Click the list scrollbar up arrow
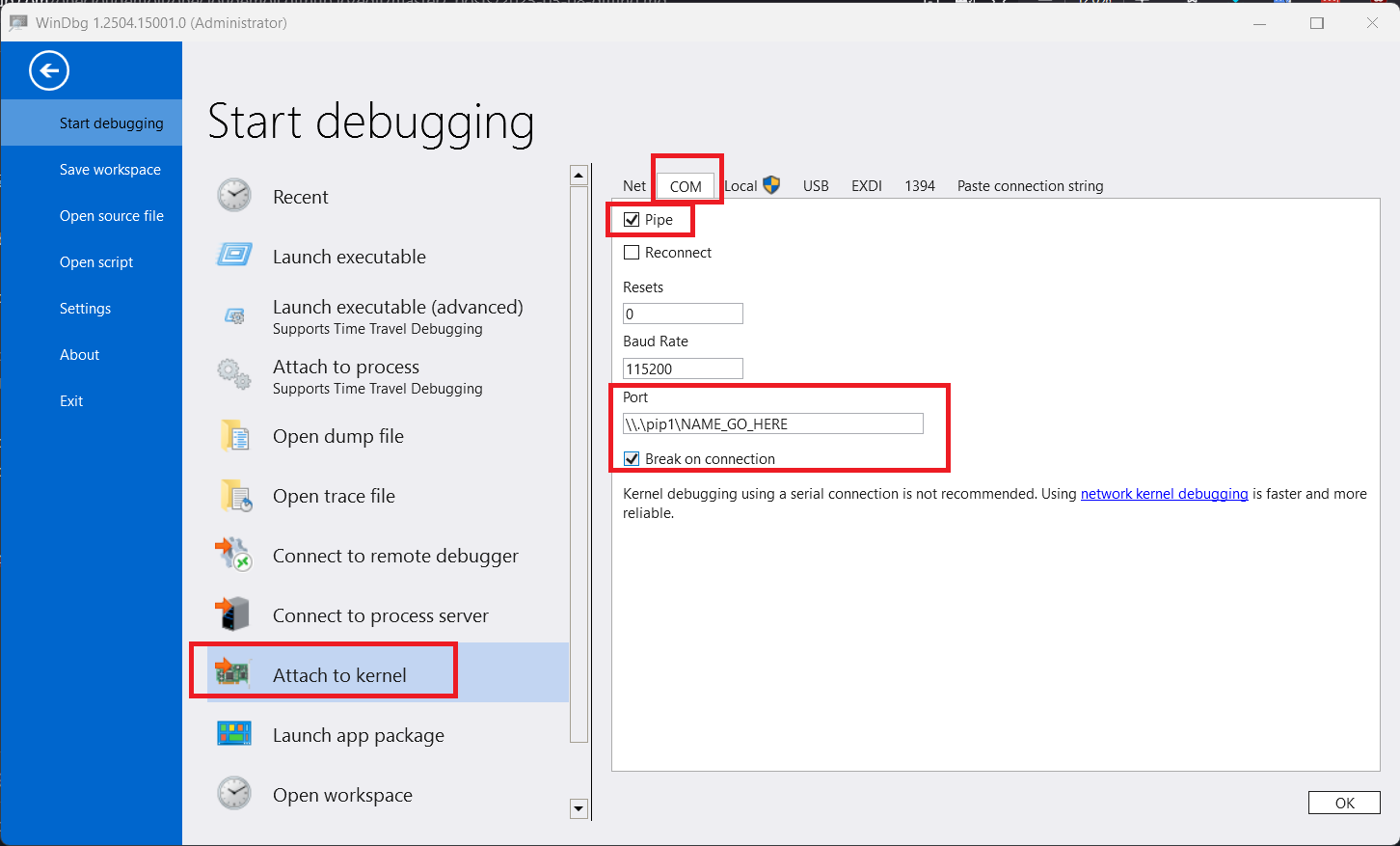 point(579,176)
